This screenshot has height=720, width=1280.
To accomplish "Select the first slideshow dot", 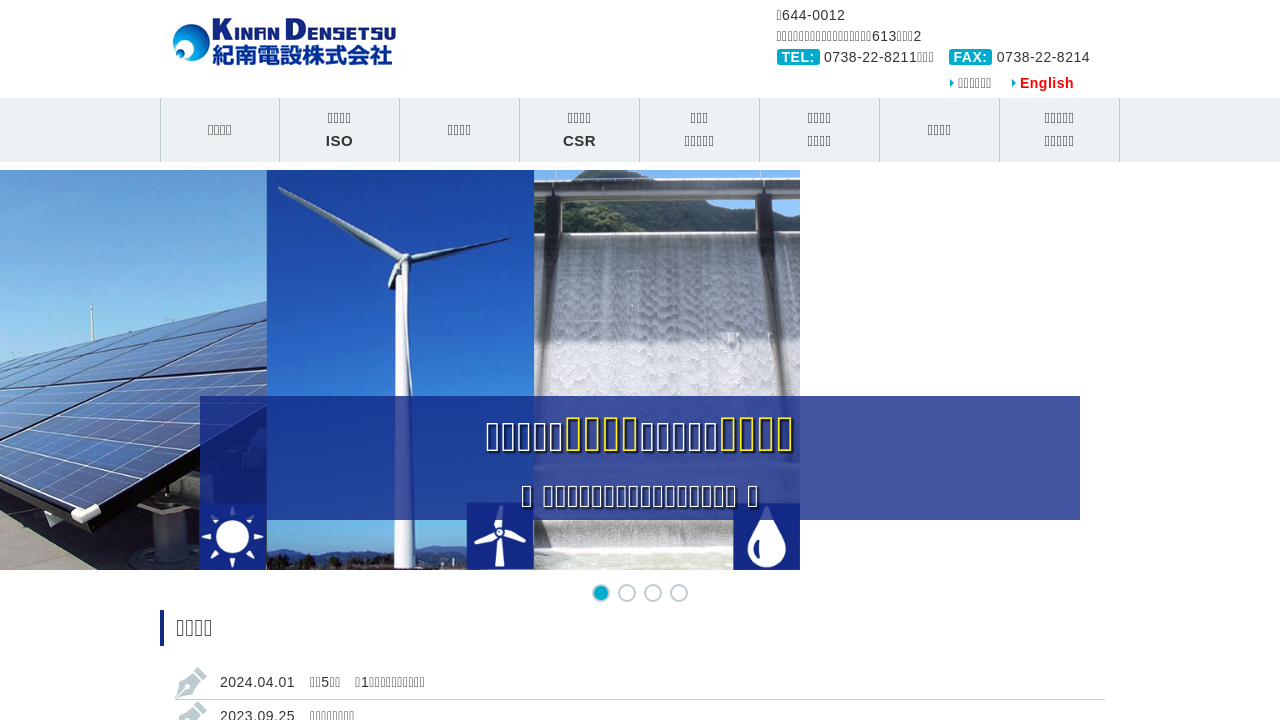I will 601,593.
